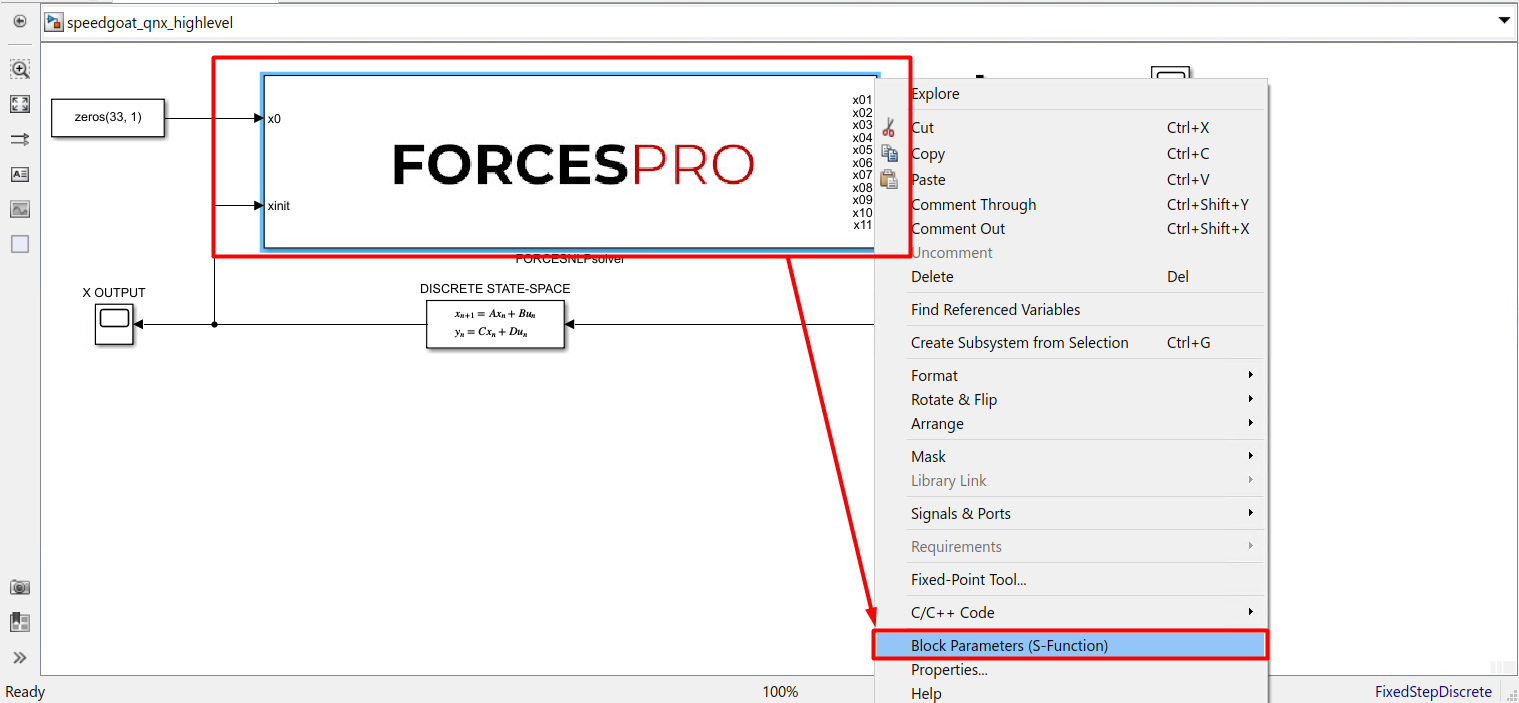Image resolution: width=1519 pixels, height=703 pixels.
Task: Click the 100% zoom level in the status bar
Action: point(780,691)
